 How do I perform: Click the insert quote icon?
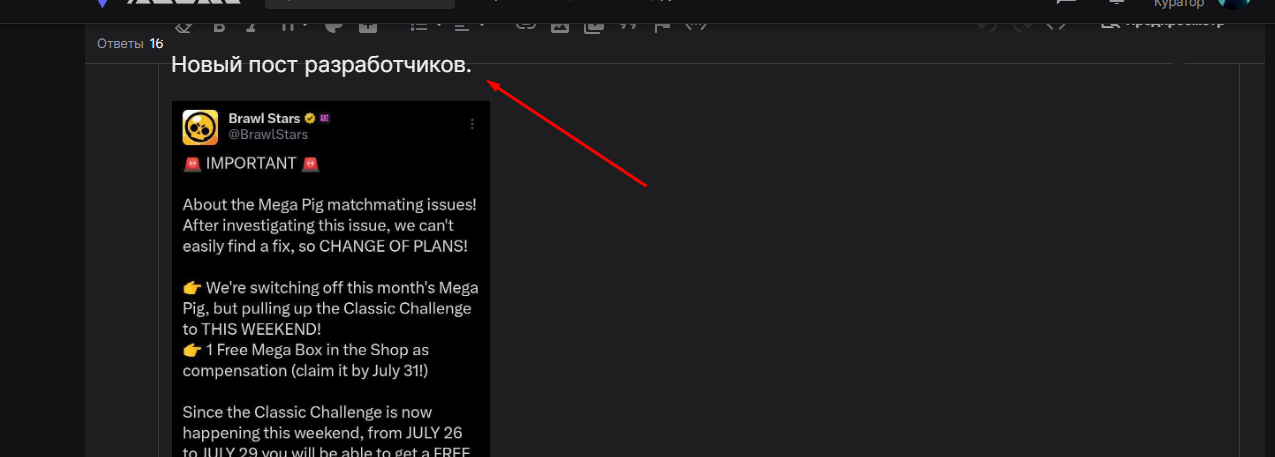click(628, 25)
